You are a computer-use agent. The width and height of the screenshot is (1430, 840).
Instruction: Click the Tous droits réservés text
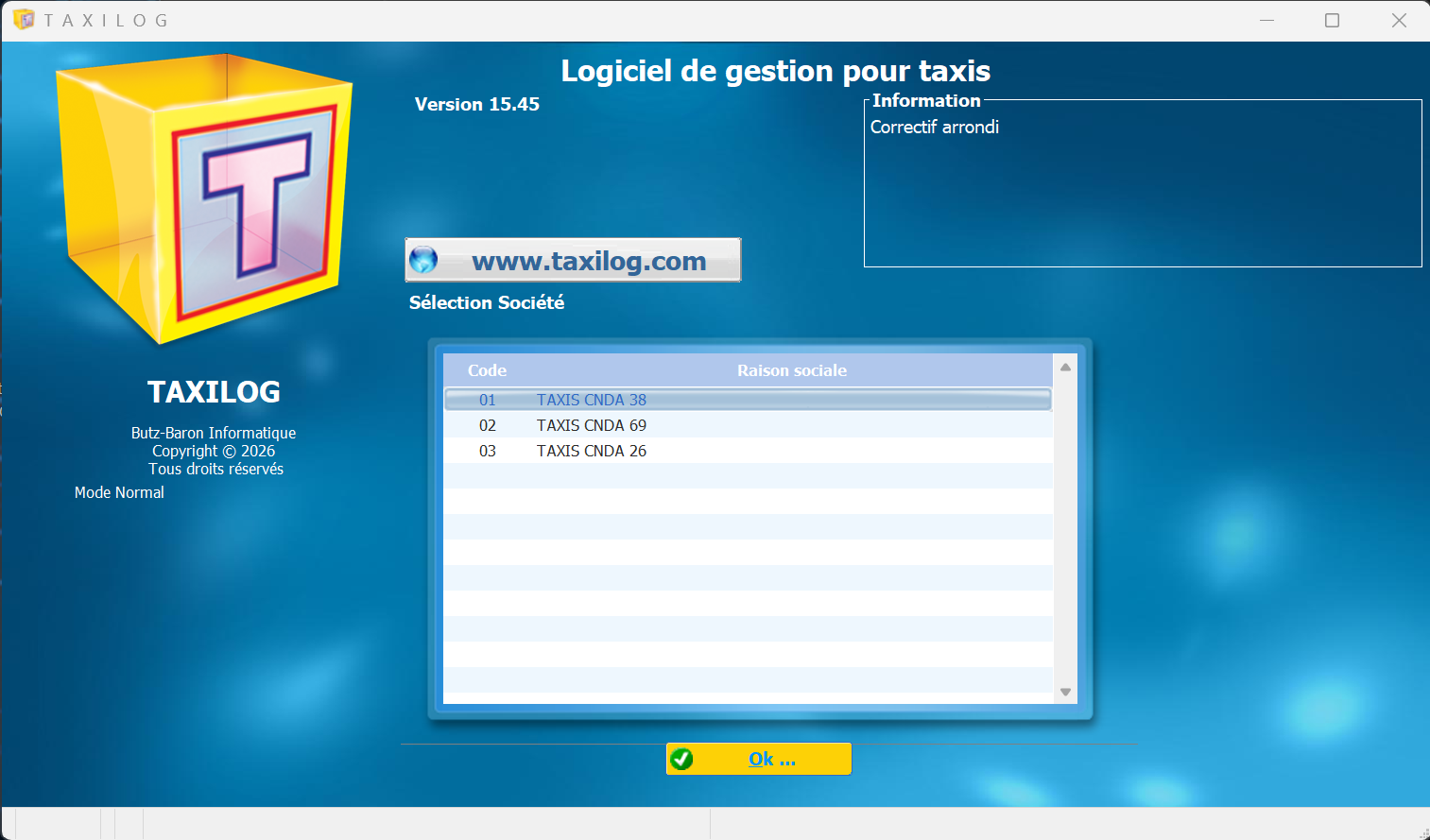[215, 469]
